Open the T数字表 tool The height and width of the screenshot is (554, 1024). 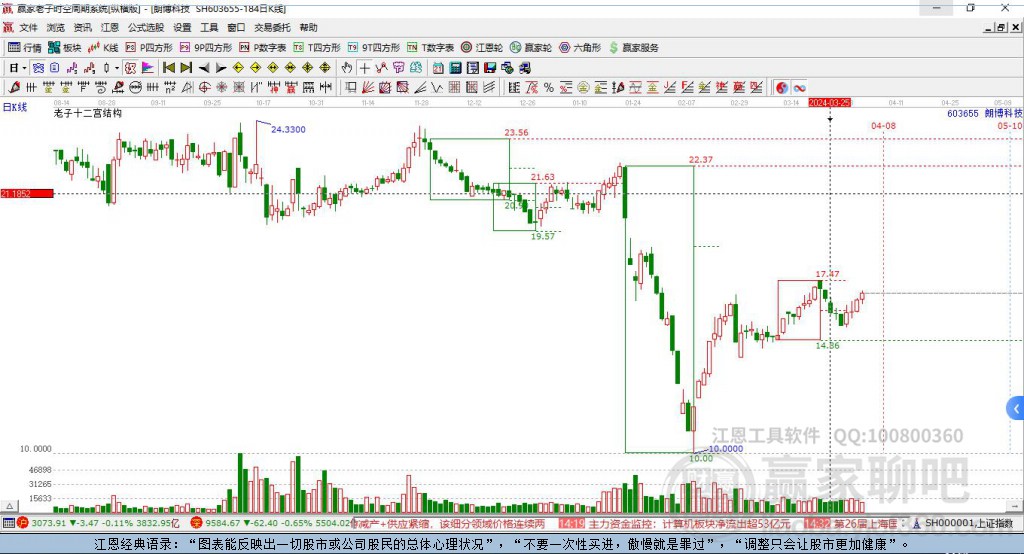pos(430,48)
